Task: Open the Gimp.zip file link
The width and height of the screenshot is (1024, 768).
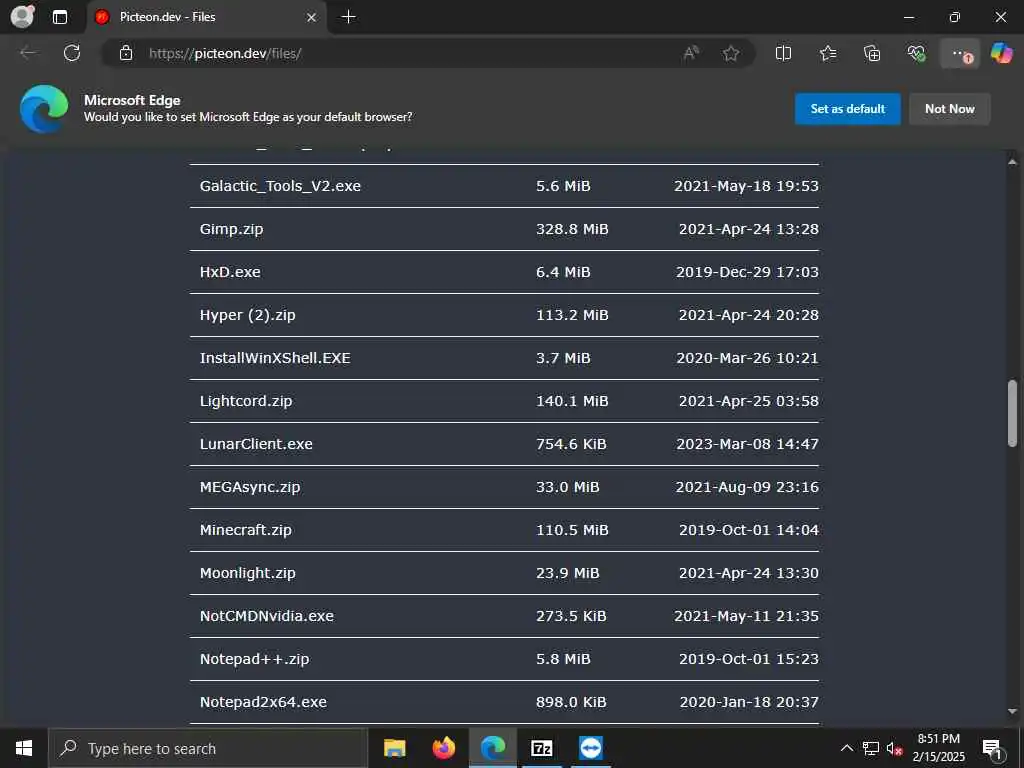Action: click(231, 229)
